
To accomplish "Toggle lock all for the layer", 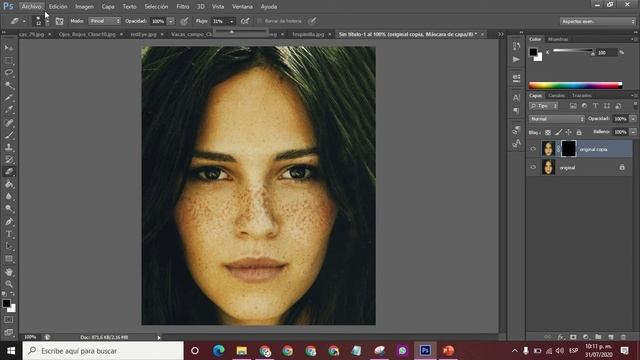I will click(579, 132).
